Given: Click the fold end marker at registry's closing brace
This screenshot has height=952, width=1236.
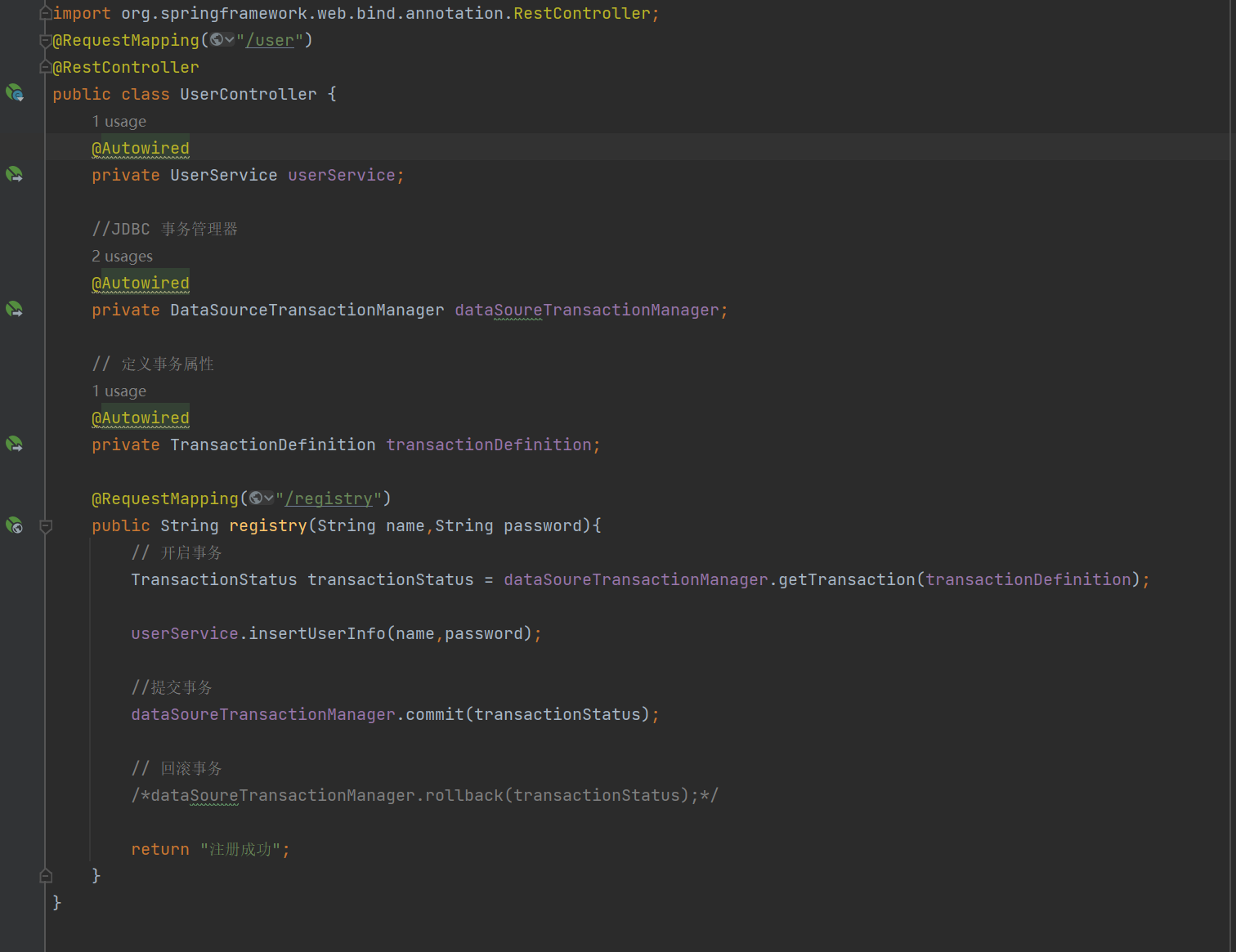Looking at the screenshot, I should [46, 876].
